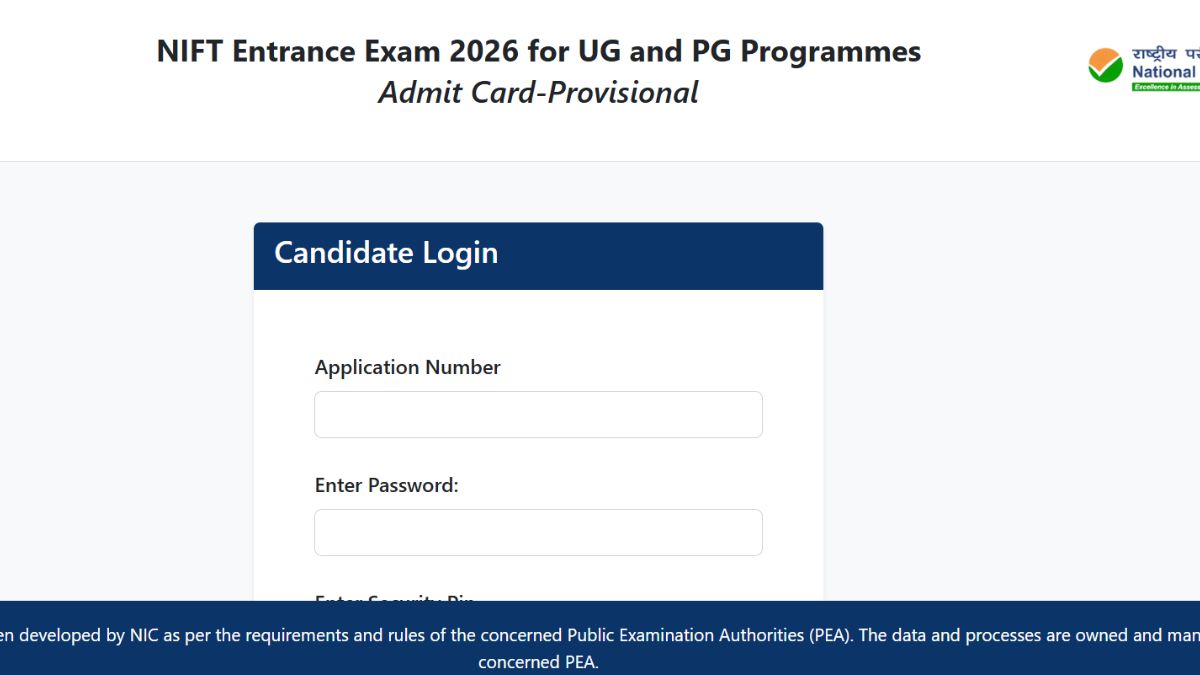Click the dark blue Candidate Login title text

pos(385,253)
